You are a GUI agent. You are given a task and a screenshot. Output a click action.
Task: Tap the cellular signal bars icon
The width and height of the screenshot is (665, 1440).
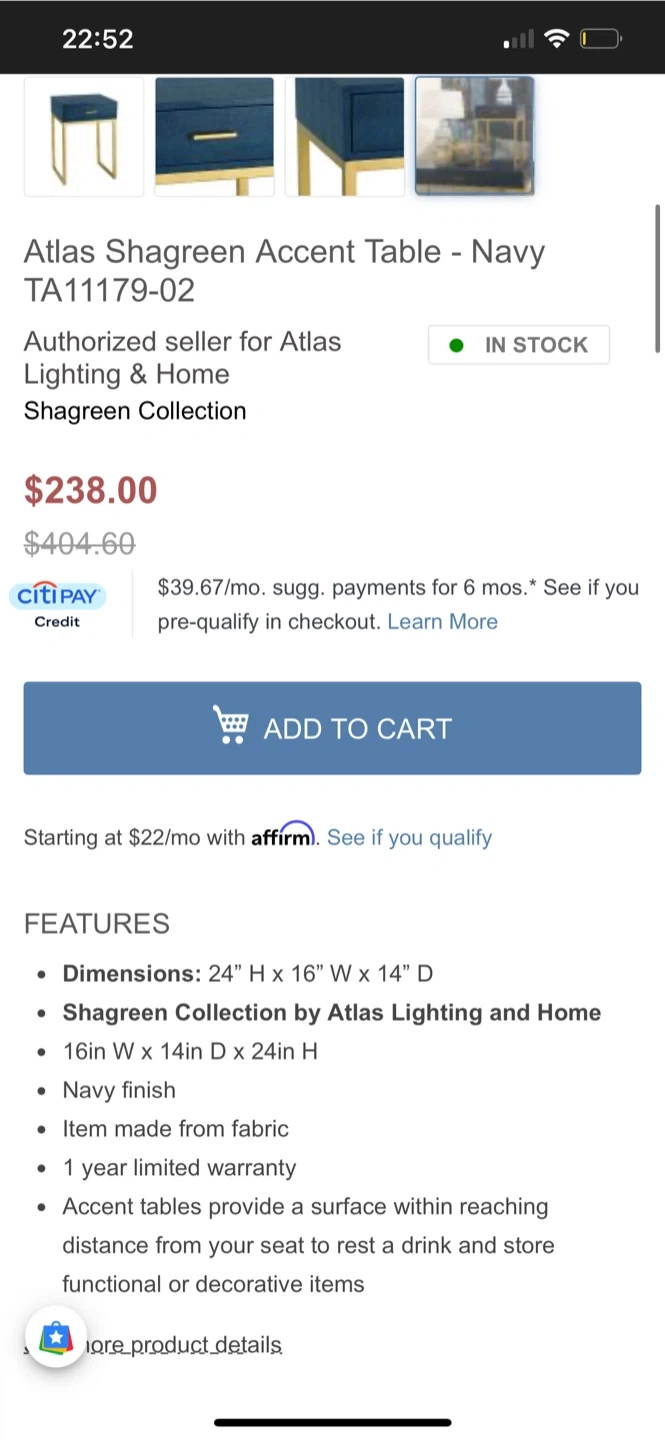click(x=518, y=40)
